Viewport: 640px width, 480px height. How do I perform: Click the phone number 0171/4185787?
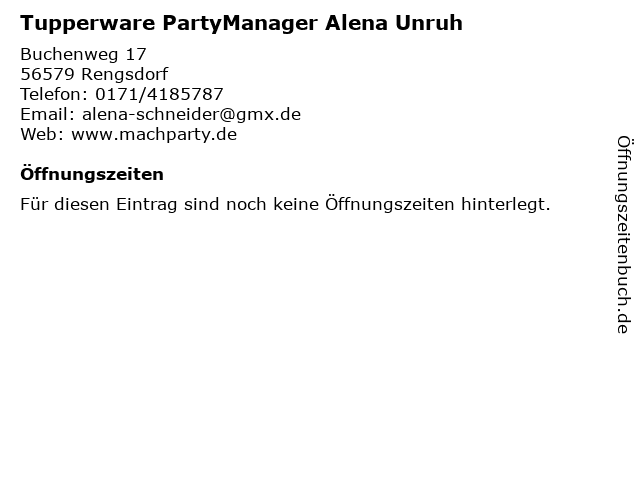tap(159, 94)
